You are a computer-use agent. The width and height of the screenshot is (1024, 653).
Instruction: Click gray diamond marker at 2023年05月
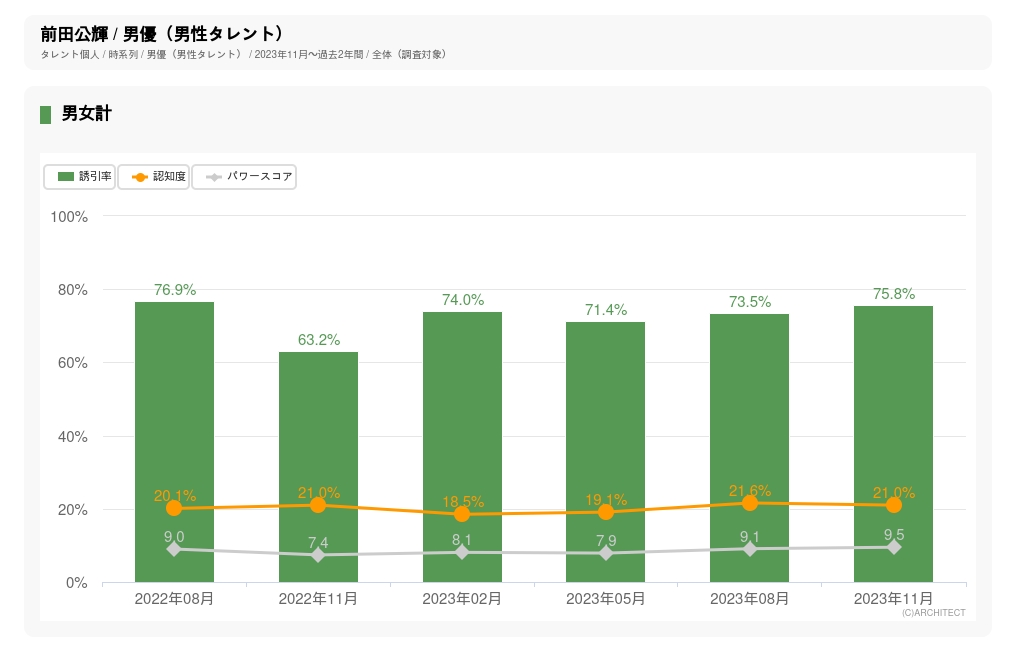(606, 553)
